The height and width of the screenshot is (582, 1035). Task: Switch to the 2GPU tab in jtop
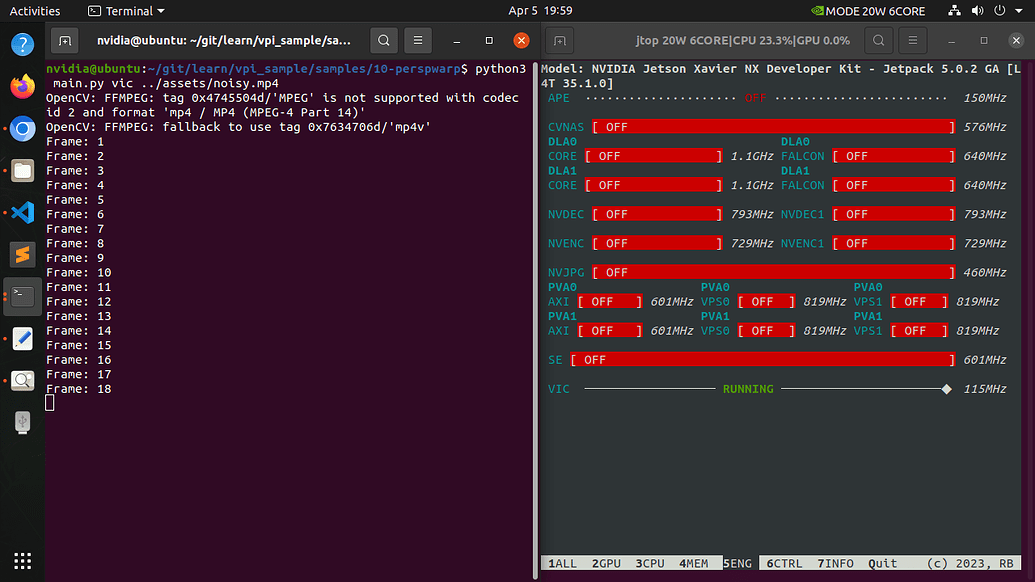click(x=605, y=563)
